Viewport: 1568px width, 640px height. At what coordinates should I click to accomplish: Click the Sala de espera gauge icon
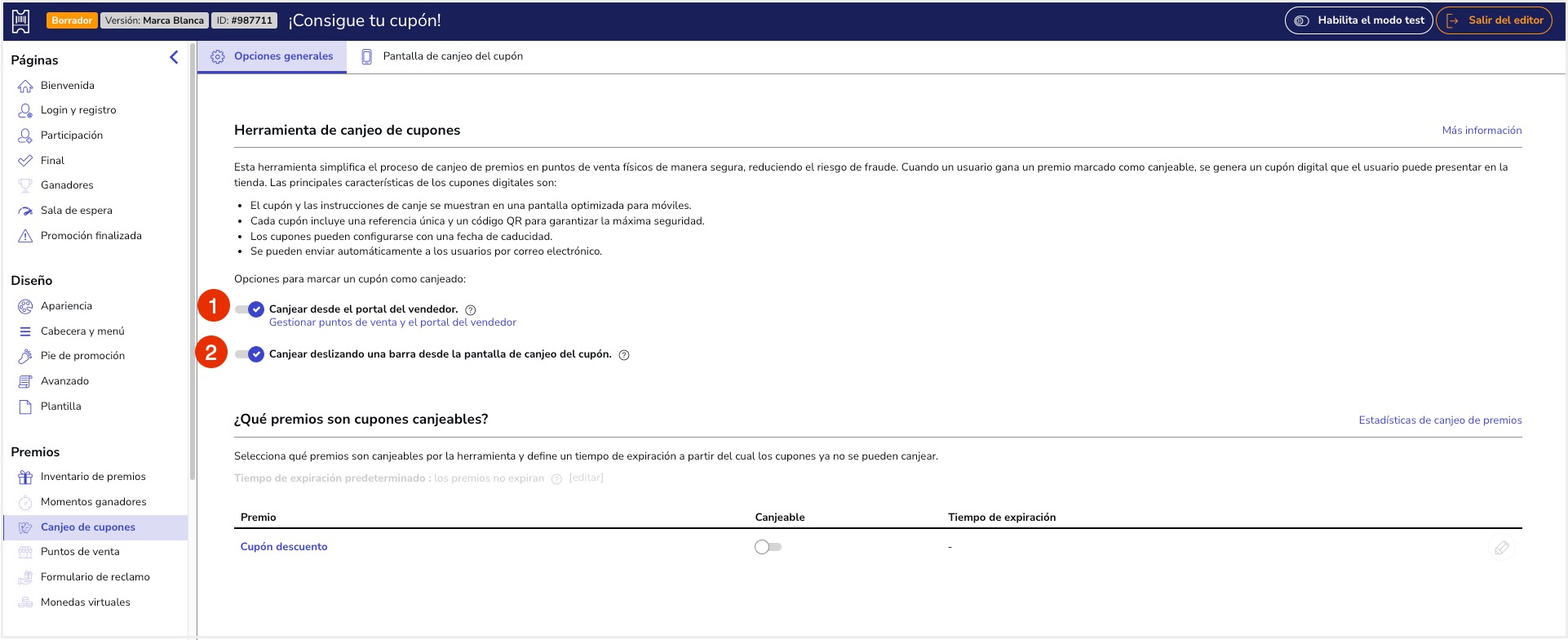[x=25, y=211]
